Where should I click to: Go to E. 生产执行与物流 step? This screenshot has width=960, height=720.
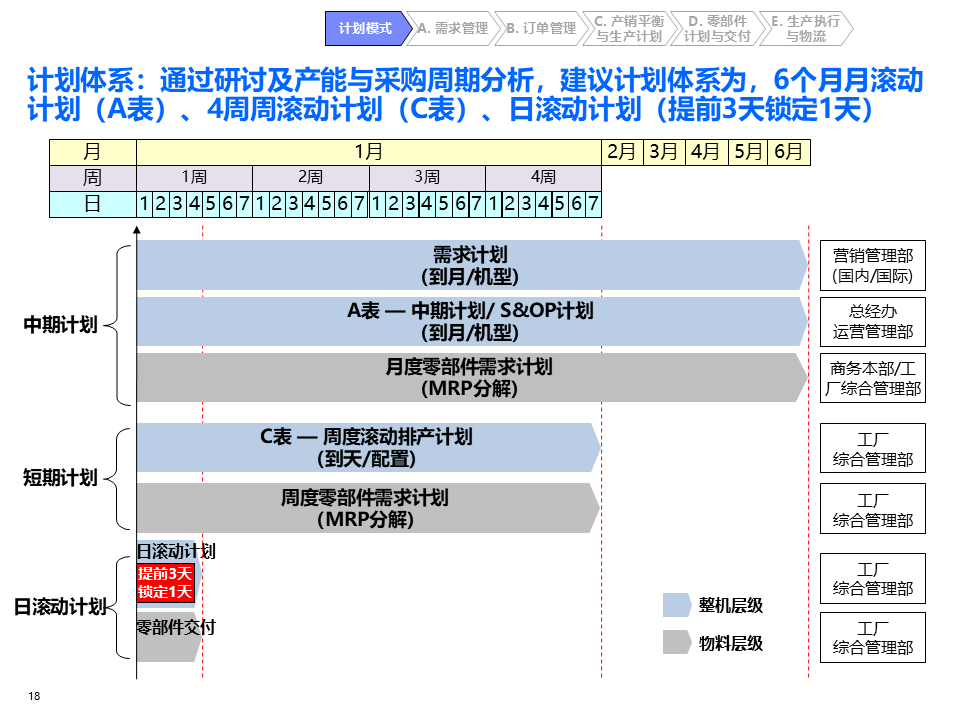(806, 28)
